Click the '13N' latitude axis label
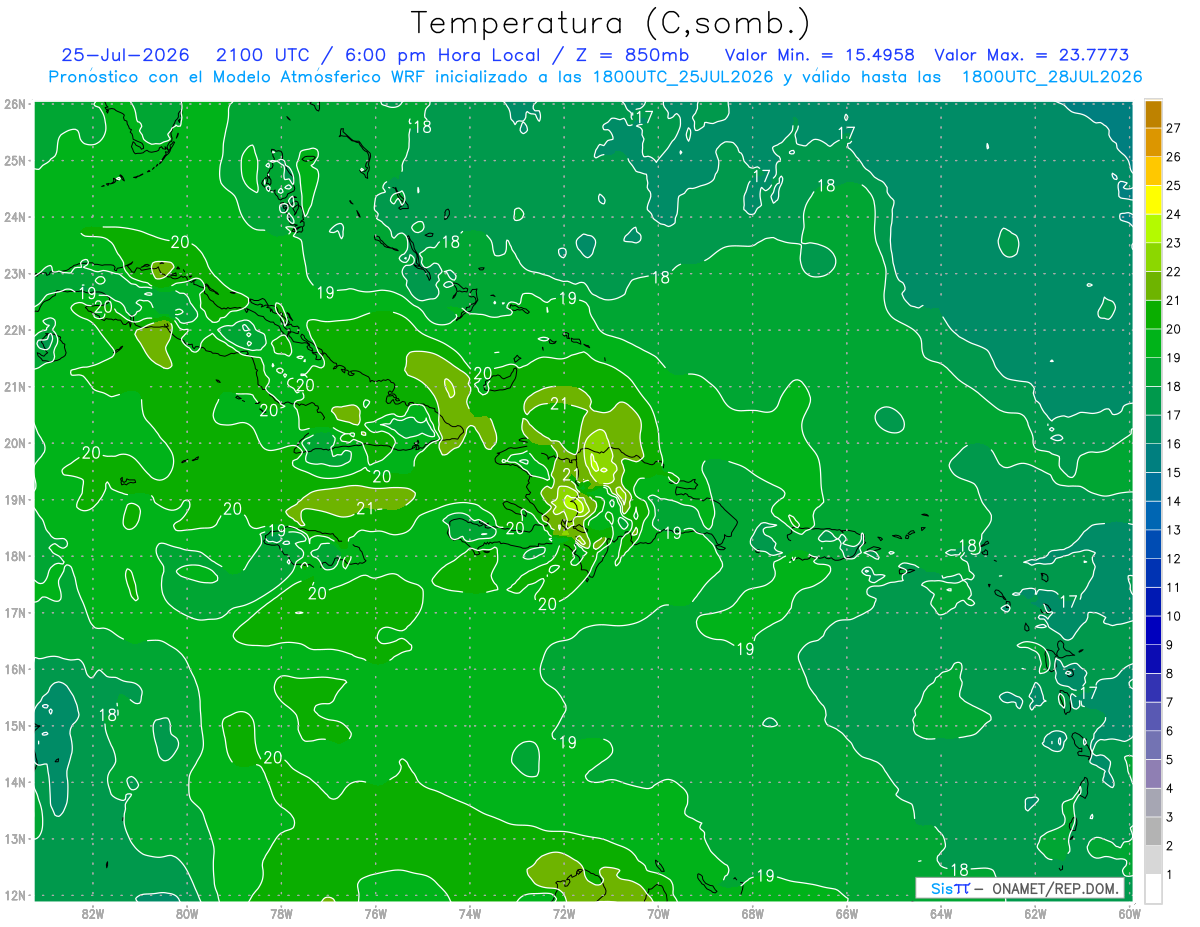 (x=14, y=838)
